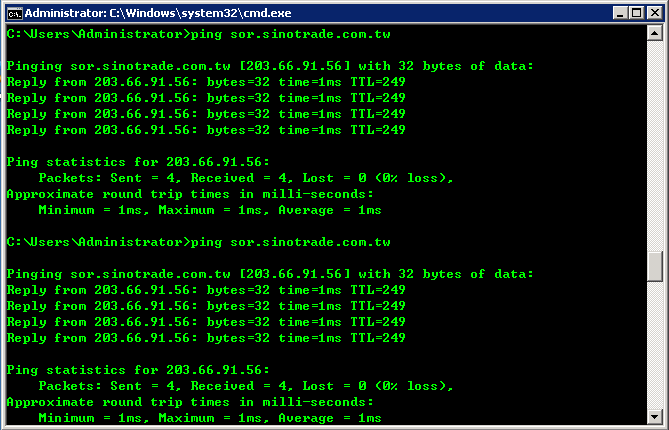Click scrollbar track below the thumb
This screenshot has width=669, height=430.
[654, 345]
